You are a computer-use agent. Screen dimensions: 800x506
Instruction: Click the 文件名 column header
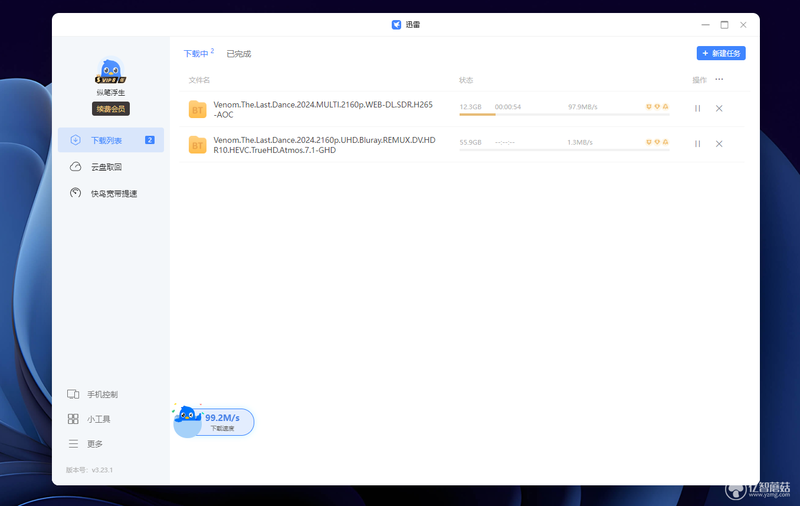[x=199, y=80]
